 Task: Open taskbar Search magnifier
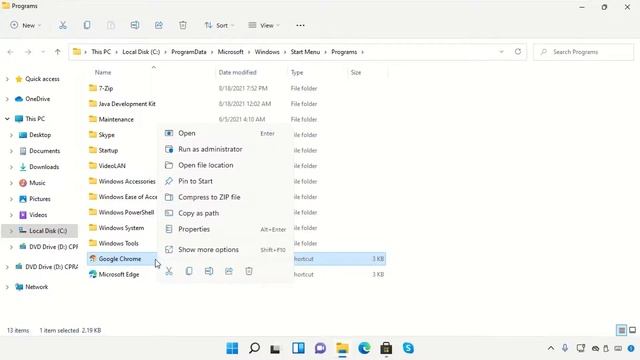point(254,348)
